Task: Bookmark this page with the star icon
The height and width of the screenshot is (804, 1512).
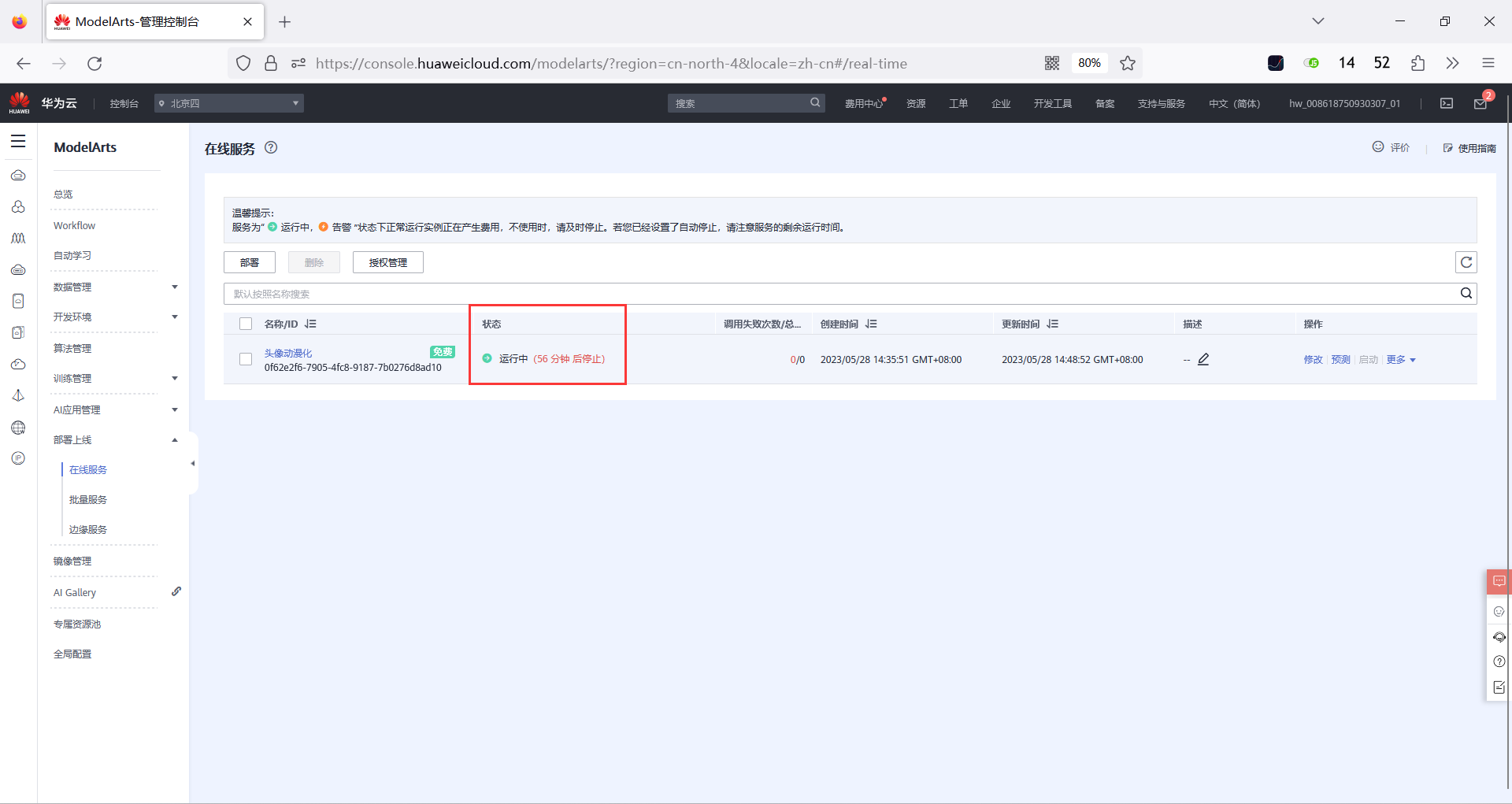Action: [1128, 64]
